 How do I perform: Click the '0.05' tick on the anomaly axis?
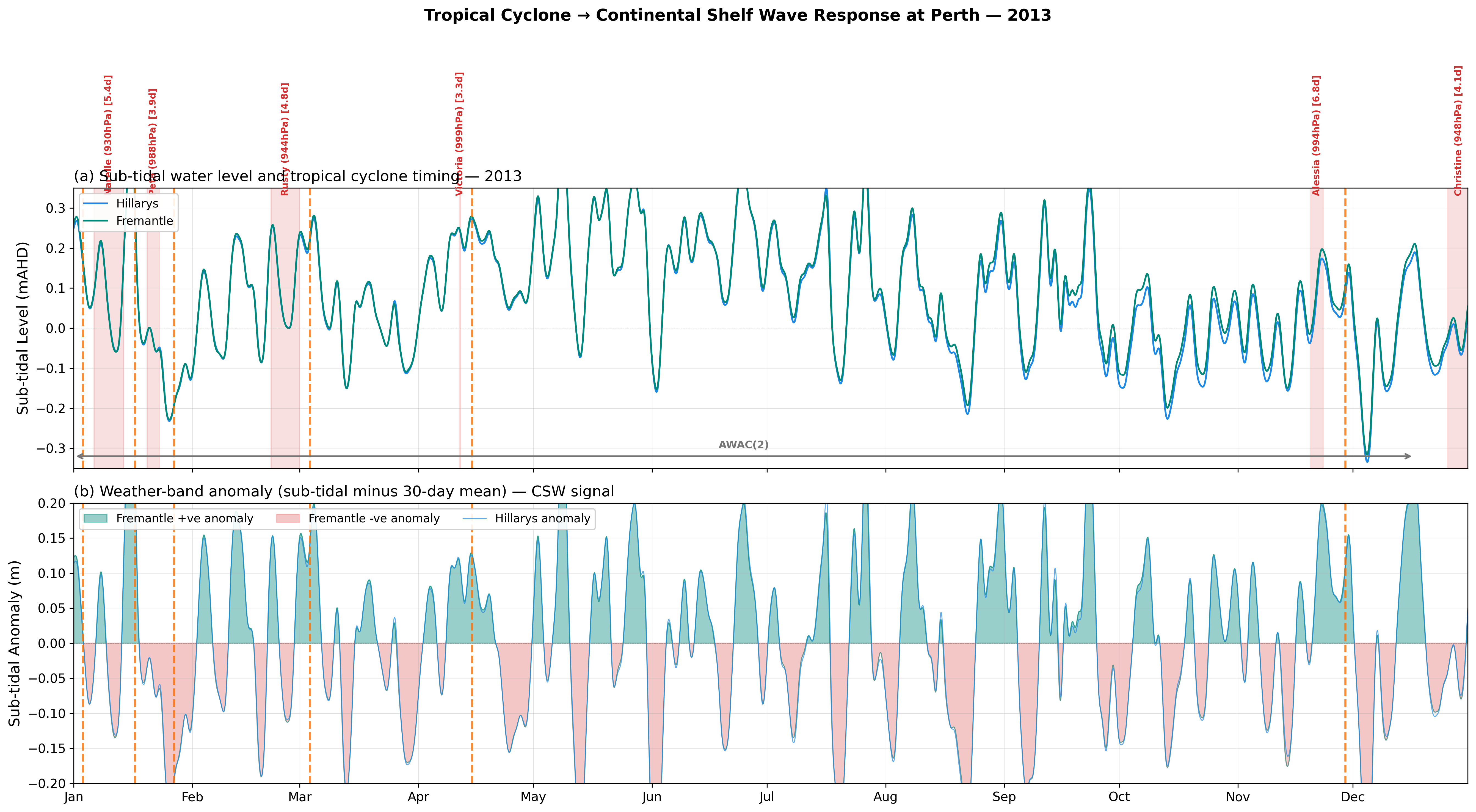pos(52,608)
